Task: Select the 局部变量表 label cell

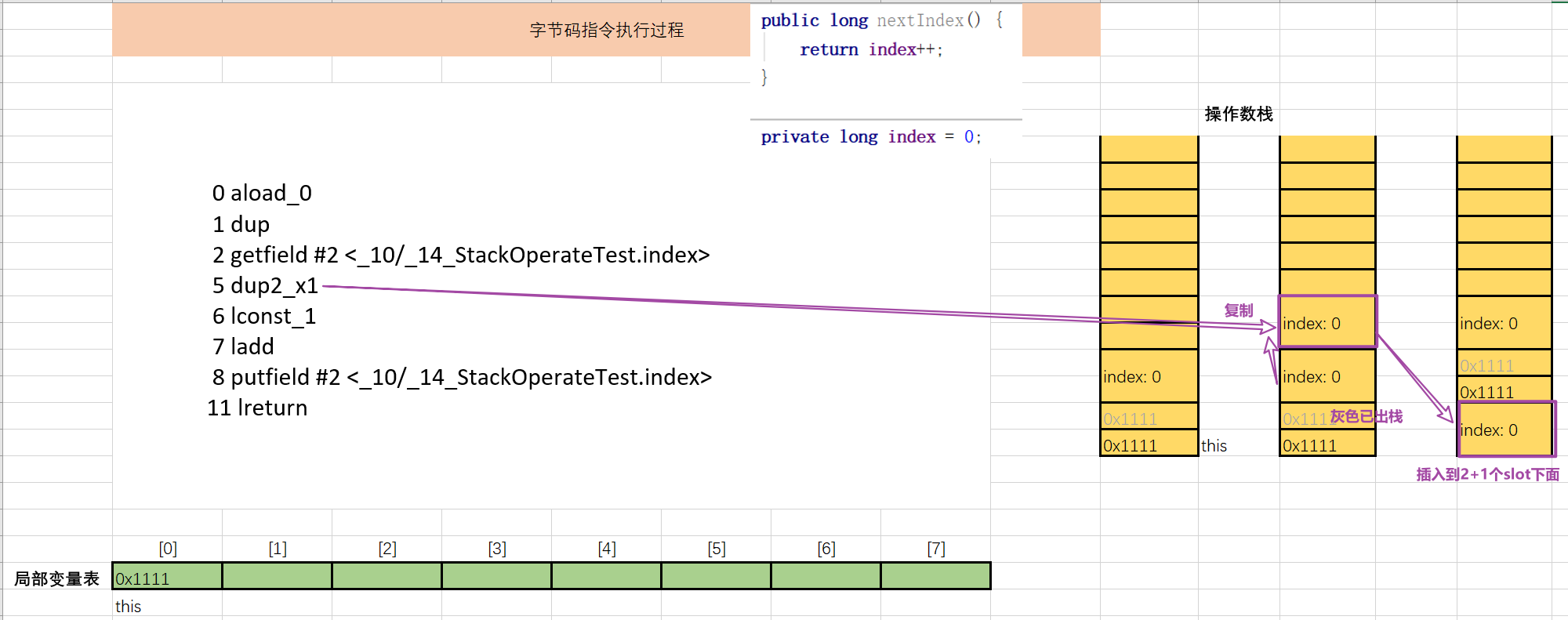Action: coord(56,579)
